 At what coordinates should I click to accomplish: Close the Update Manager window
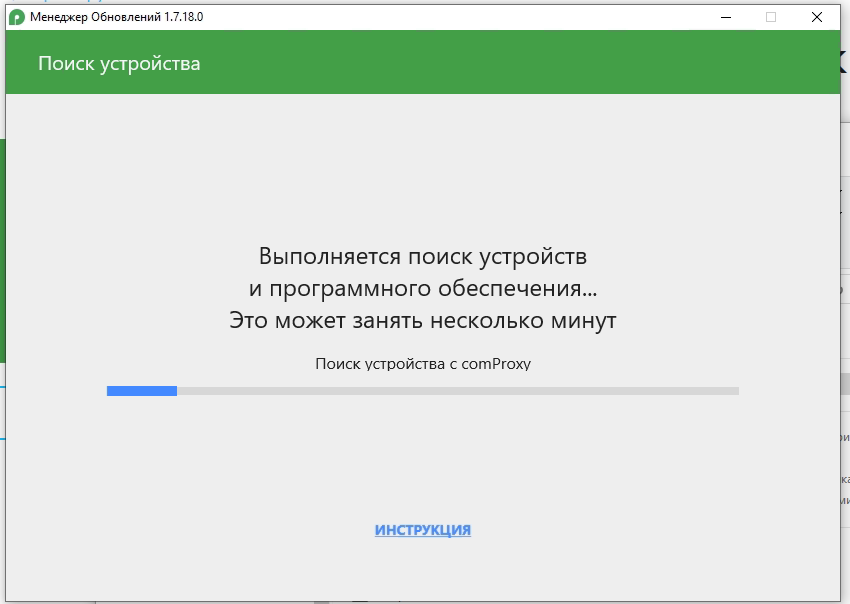click(816, 17)
